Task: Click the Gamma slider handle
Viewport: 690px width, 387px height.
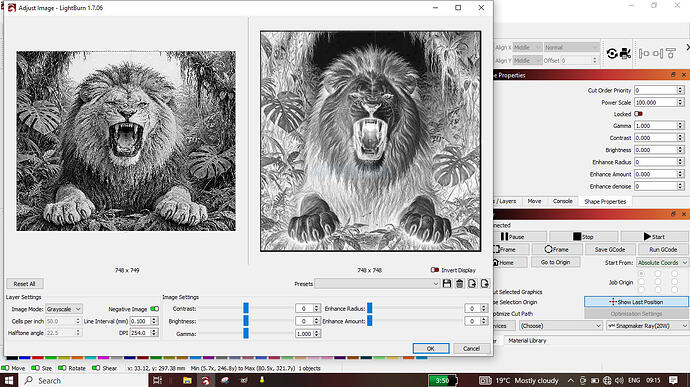Action: 246,333
